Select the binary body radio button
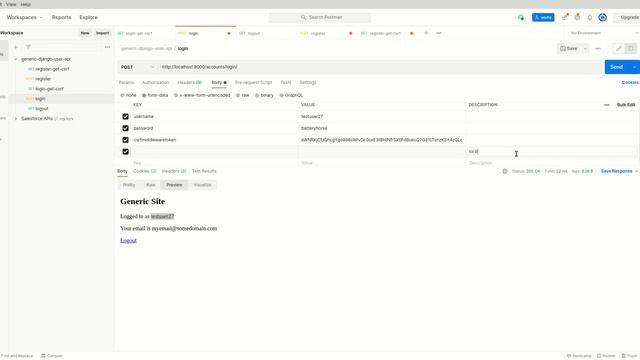640x360 pixels. (x=257, y=96)
